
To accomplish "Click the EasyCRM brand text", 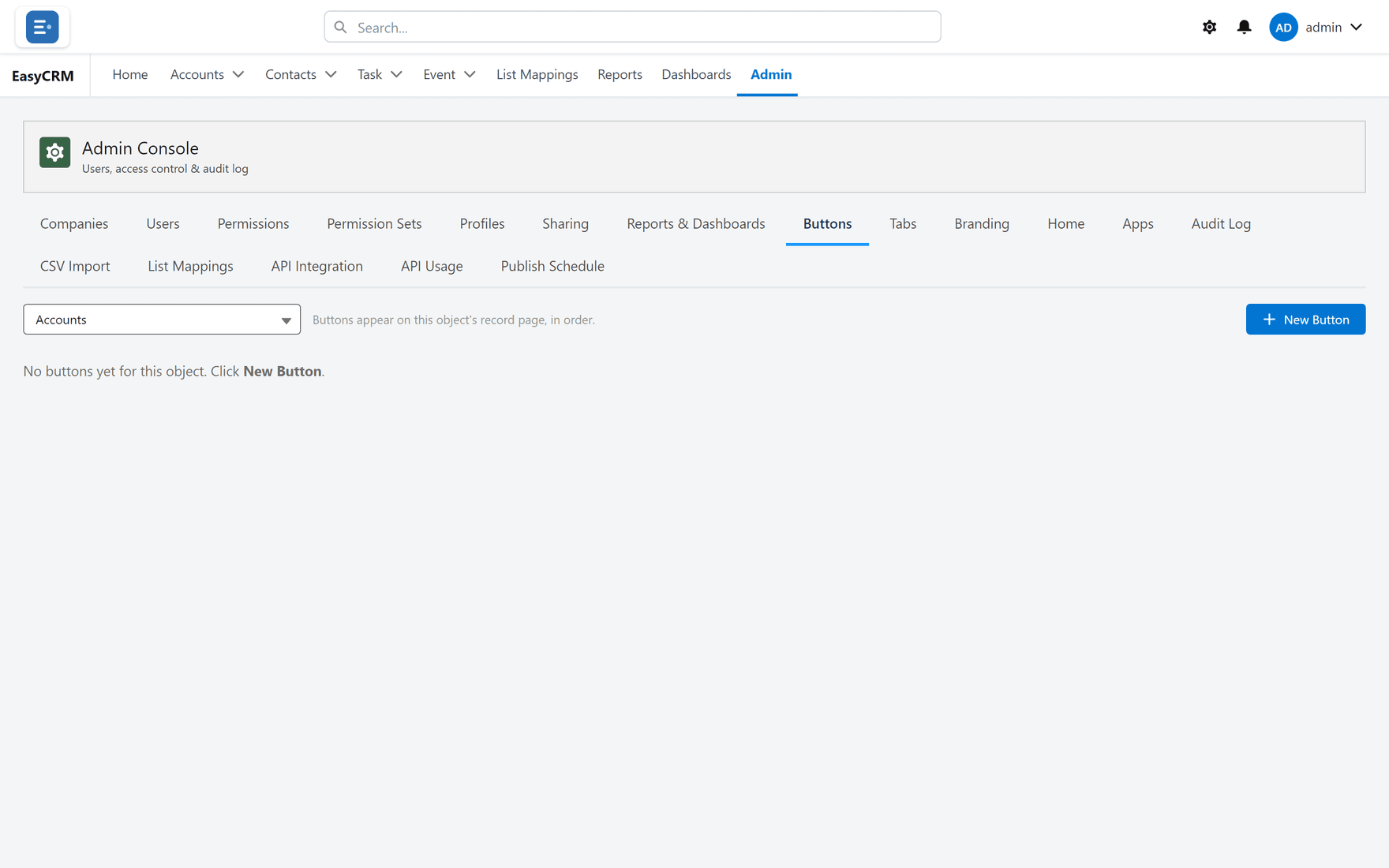I will (43, 76).
